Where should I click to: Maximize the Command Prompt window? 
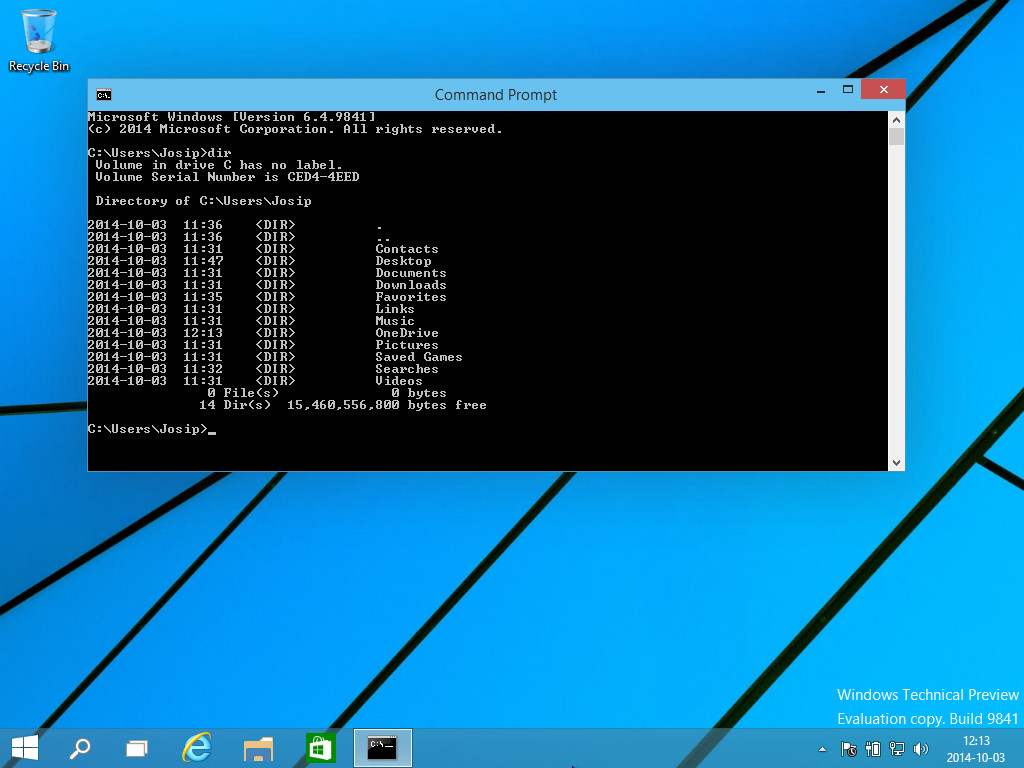point(848,90)
